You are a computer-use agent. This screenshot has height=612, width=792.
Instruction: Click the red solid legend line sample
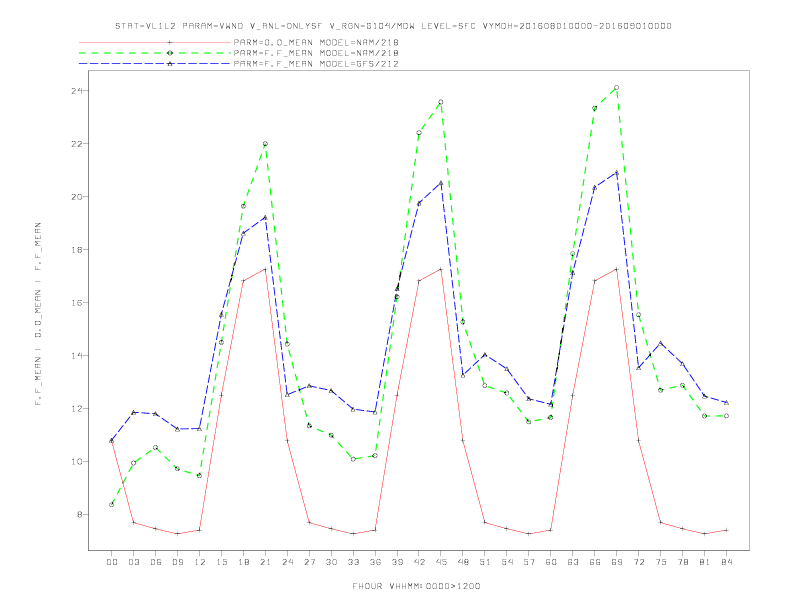point(155,42)
